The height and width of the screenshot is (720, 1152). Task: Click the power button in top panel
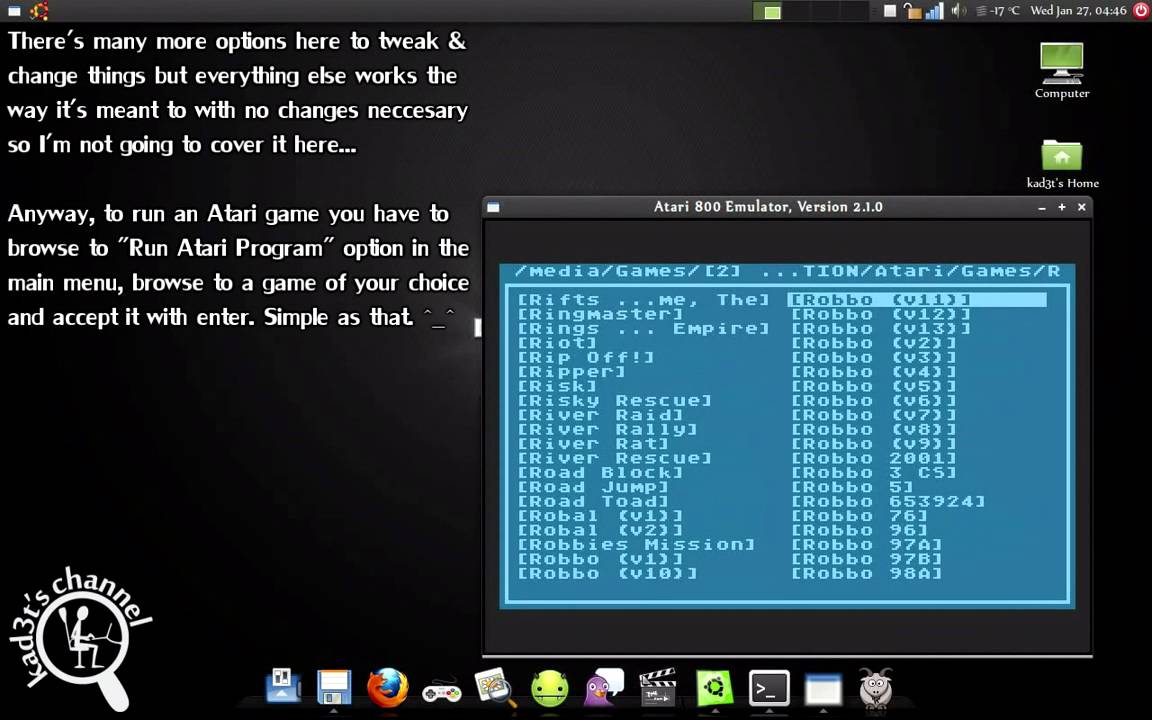[x=1141, y=10]
